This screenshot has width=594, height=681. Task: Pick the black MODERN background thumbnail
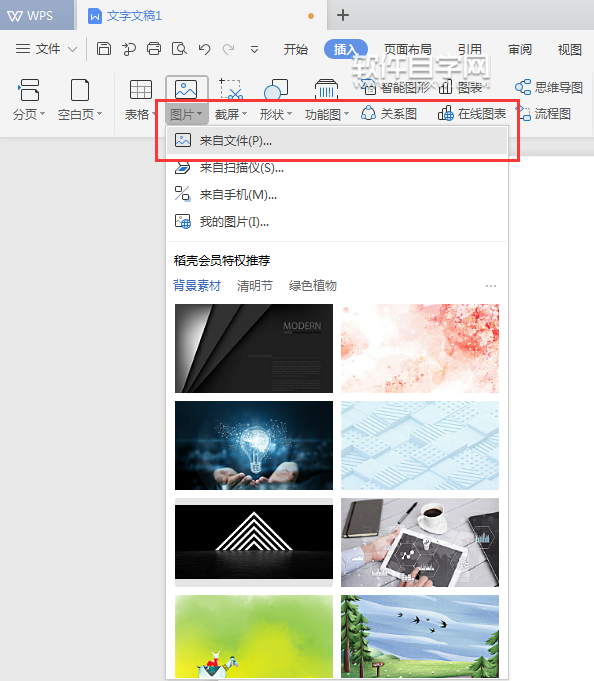pyautogui.click(x=254, y=348)
